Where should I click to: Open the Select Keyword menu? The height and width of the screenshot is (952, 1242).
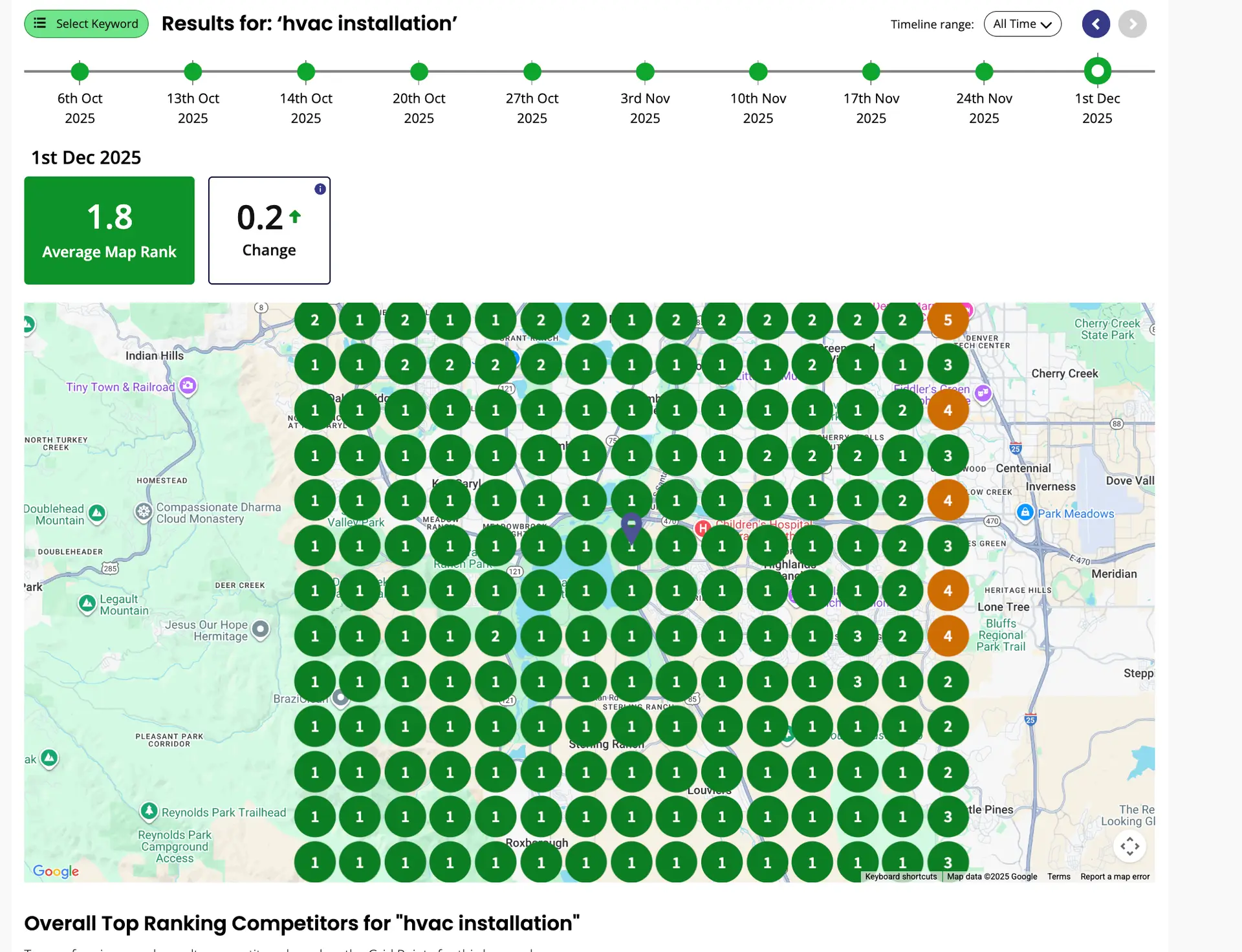pyautogui.click(x=87, y=24)
